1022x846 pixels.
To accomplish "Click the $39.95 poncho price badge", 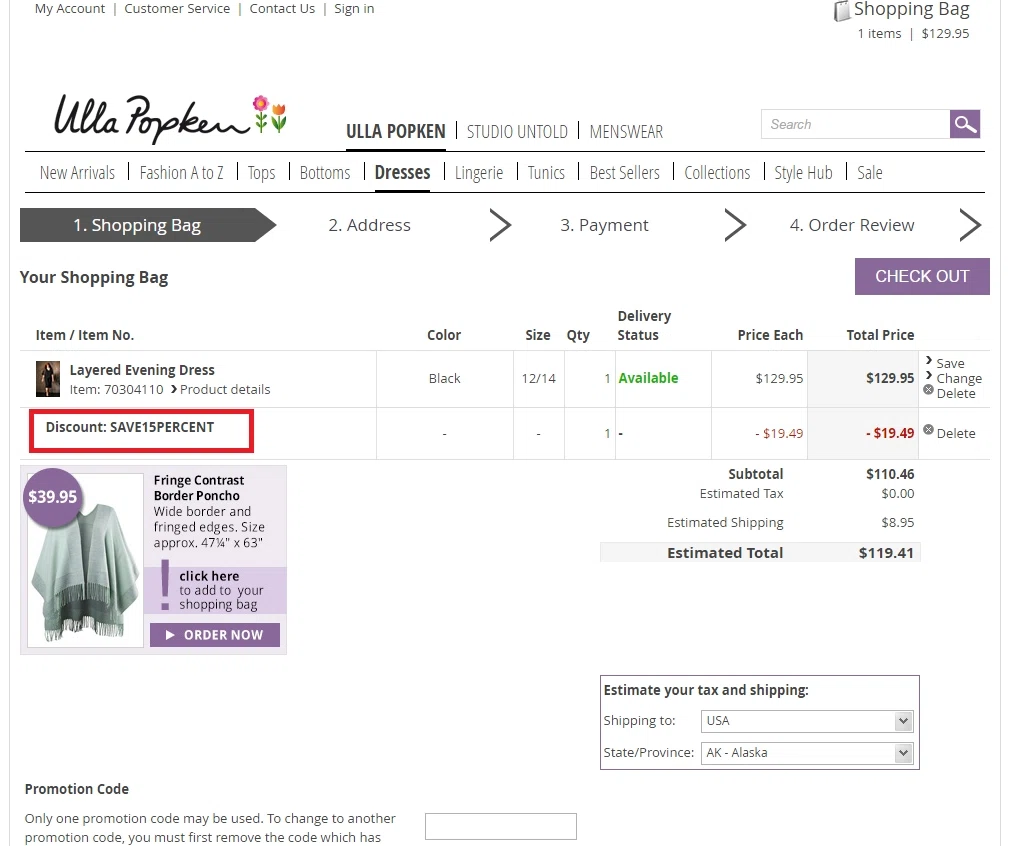I will coord(52,497).
